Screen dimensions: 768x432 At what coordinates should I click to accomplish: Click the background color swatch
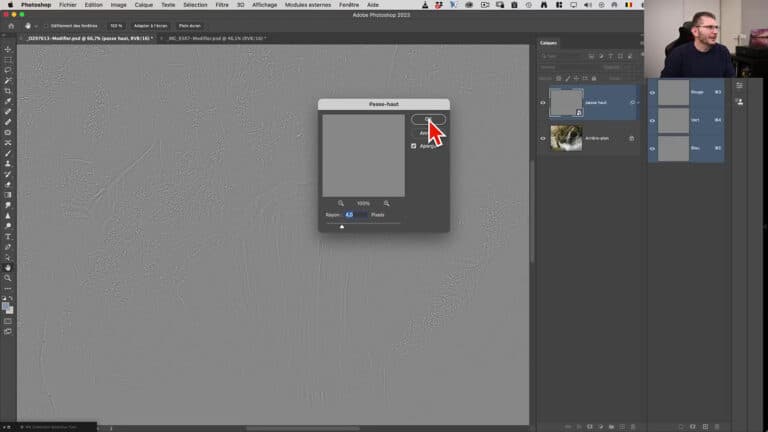10,311
